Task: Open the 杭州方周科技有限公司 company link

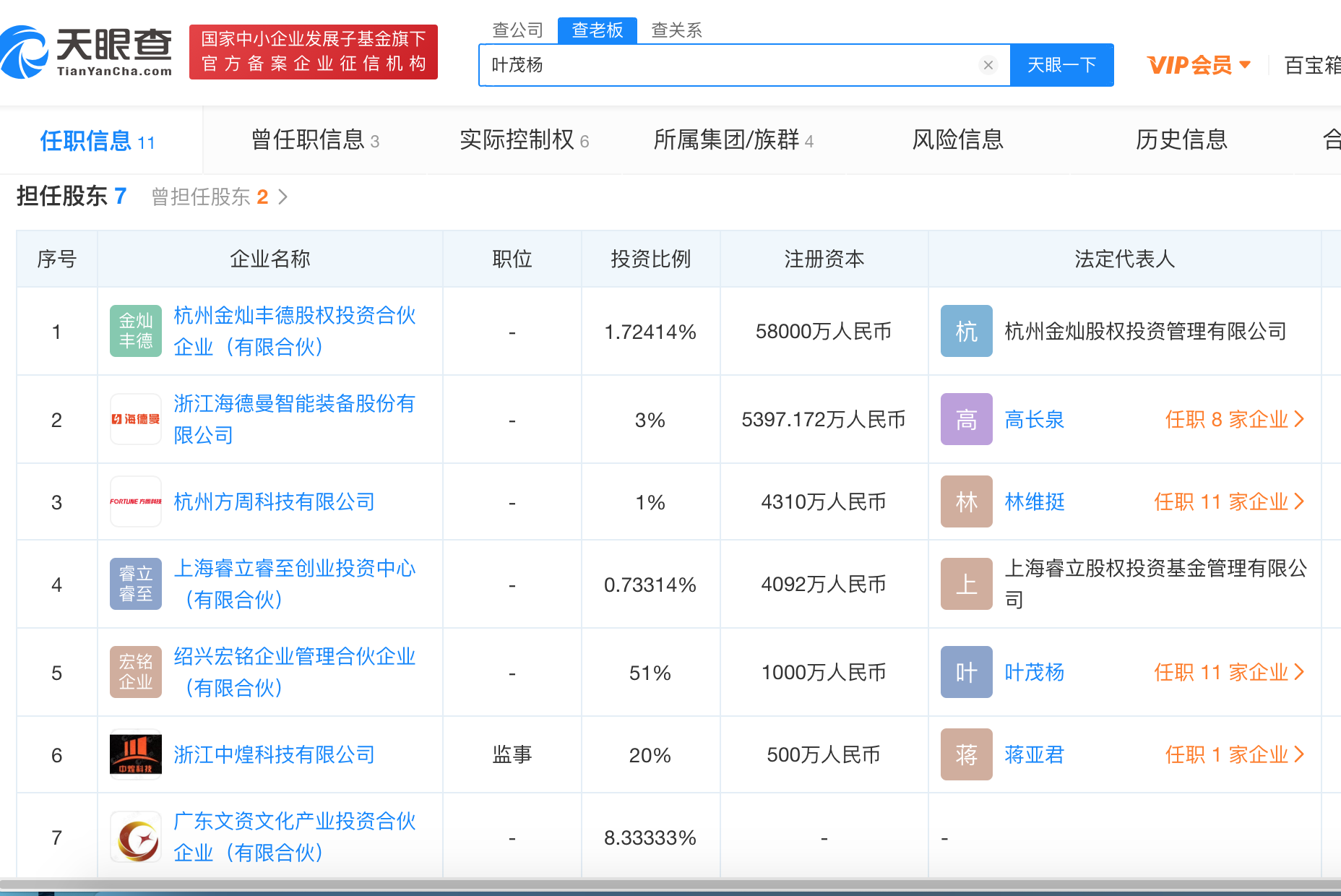Action: (275, 501)
